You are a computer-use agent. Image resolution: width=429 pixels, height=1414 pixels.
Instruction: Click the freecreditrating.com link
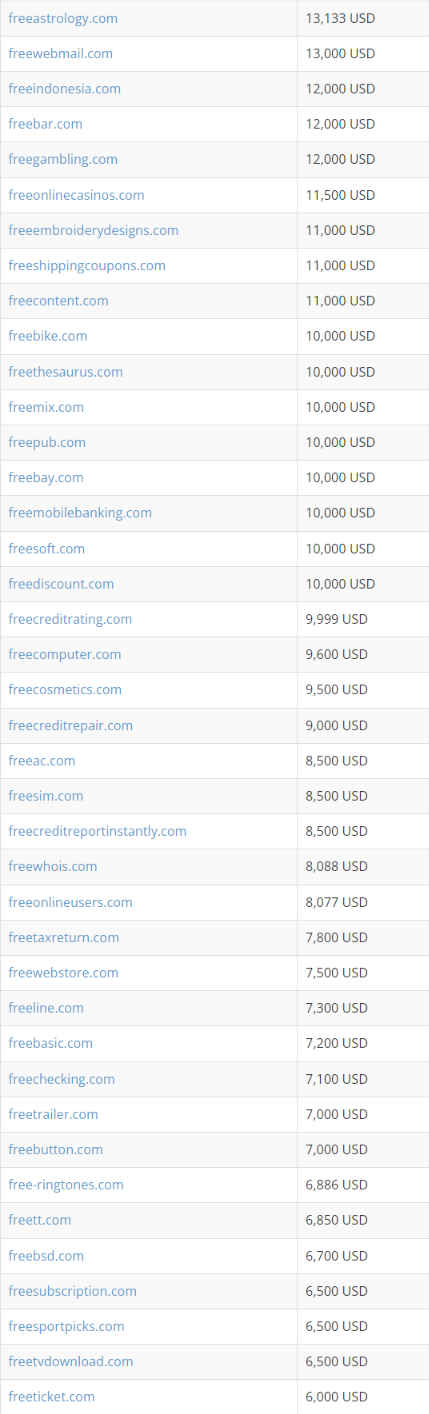(x=70, y=619)
